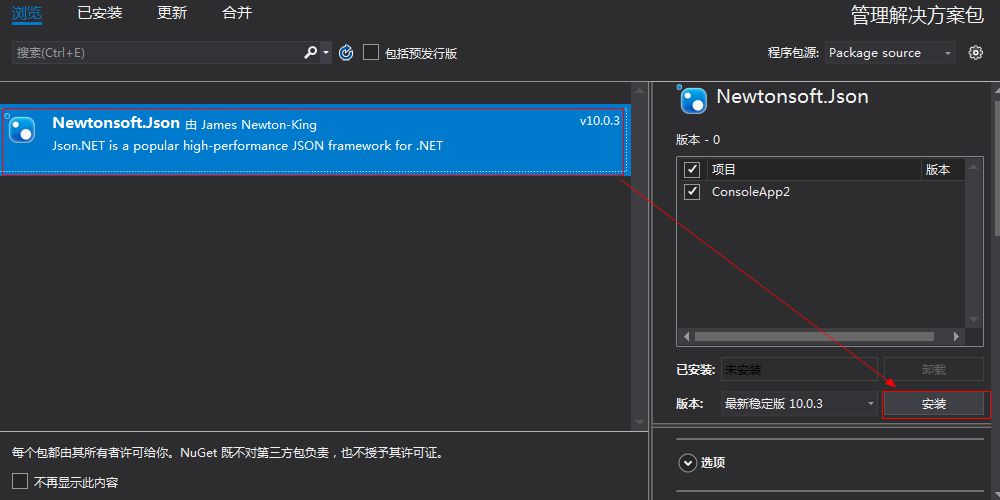Open the search history dropdown arrow
The width and height of the screenshot is (1000, 500).
326,52
